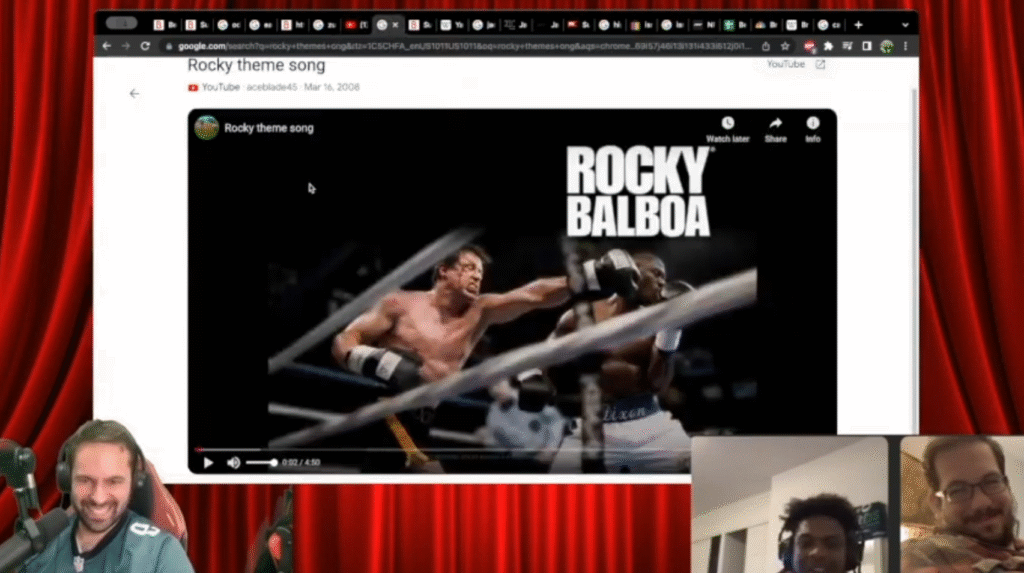Adjust the video volume slider
Screen dimensions: 1024x573
(x=261, y=463)
